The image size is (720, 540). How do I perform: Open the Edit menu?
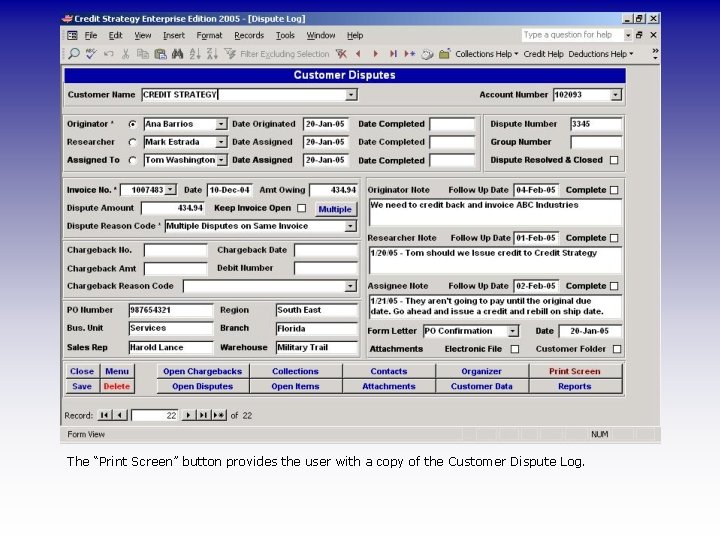pos(115,35)
